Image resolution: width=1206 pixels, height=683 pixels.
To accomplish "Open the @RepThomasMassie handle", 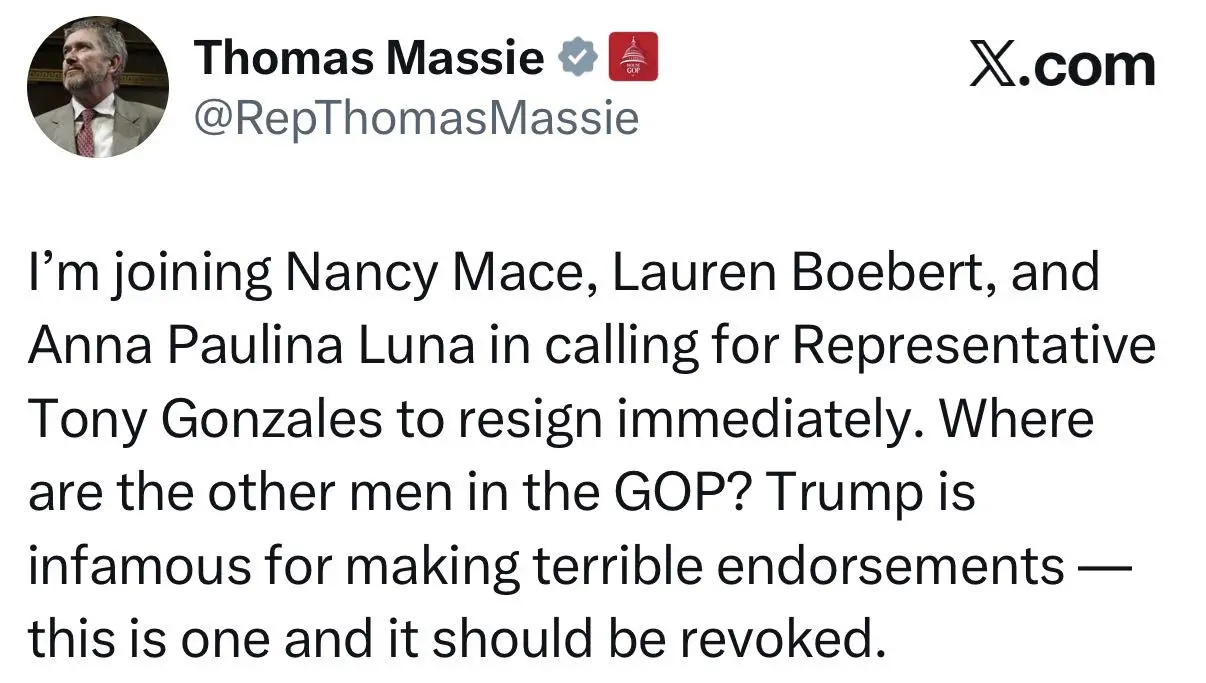I will (416, 118).
